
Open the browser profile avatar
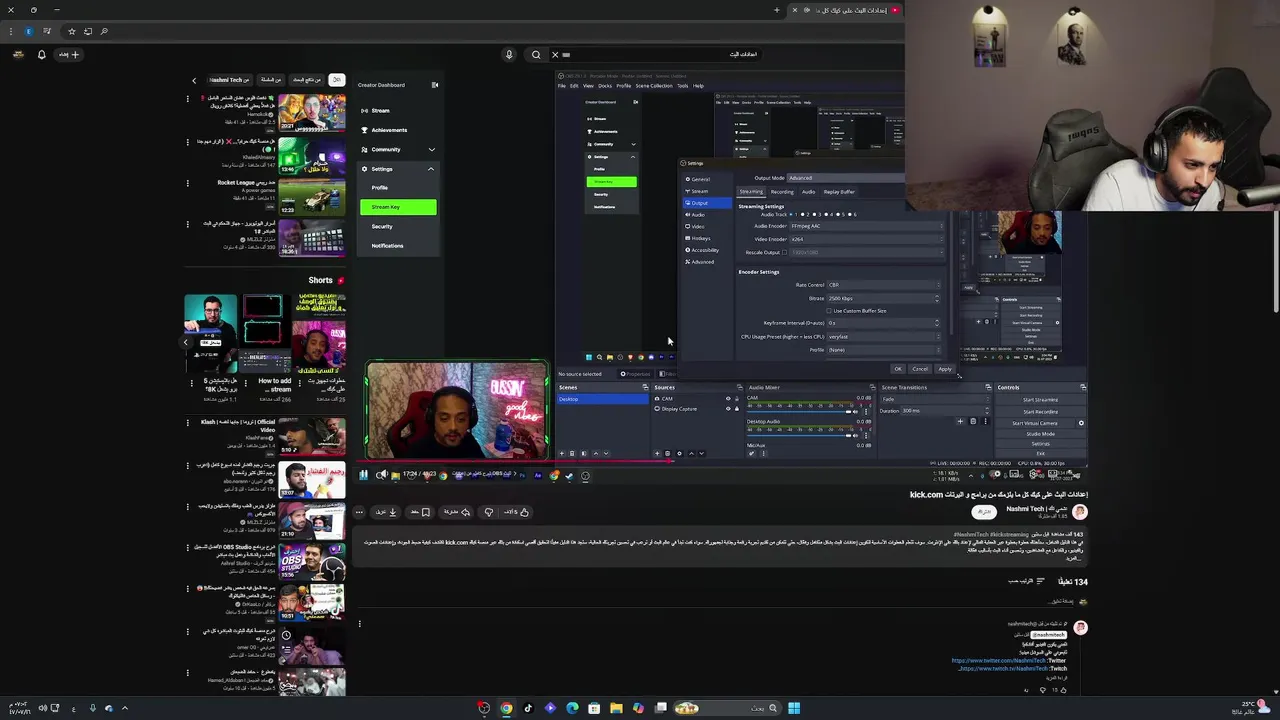point(28,31)
